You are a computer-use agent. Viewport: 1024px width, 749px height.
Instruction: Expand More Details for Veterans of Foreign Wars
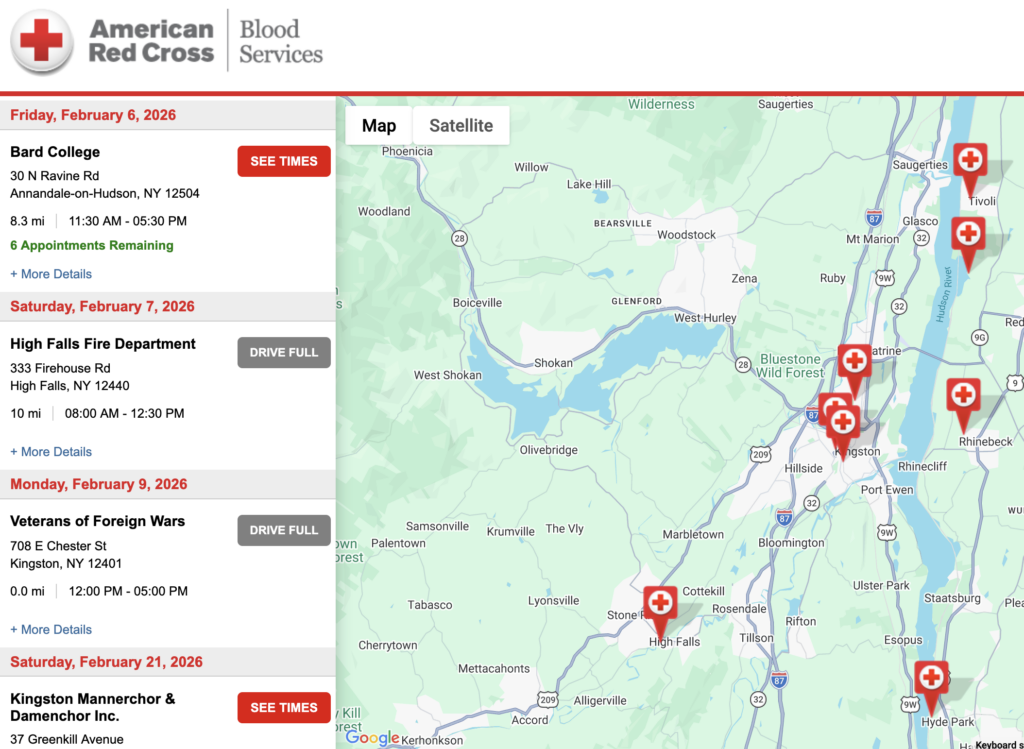[50, 629]
